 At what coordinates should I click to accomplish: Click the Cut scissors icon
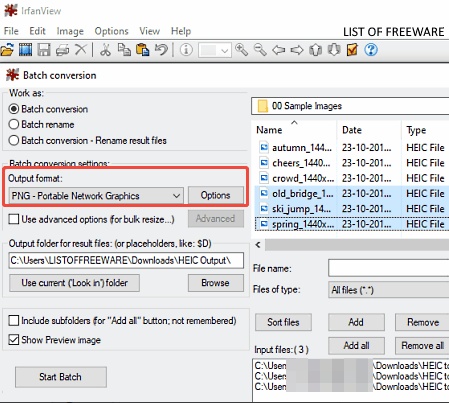pos(105,50)
